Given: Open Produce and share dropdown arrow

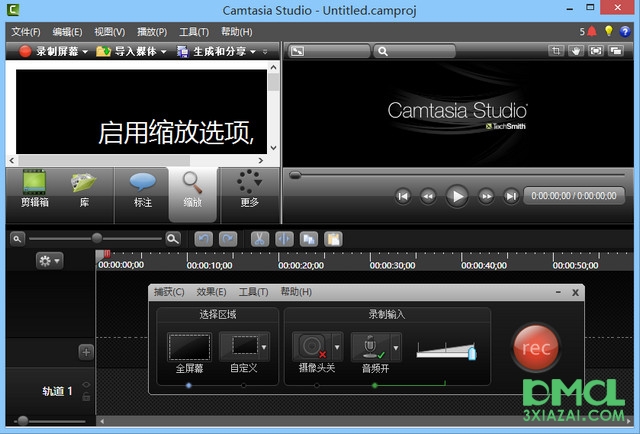Looking at the screenshot, I should [253, 52].
